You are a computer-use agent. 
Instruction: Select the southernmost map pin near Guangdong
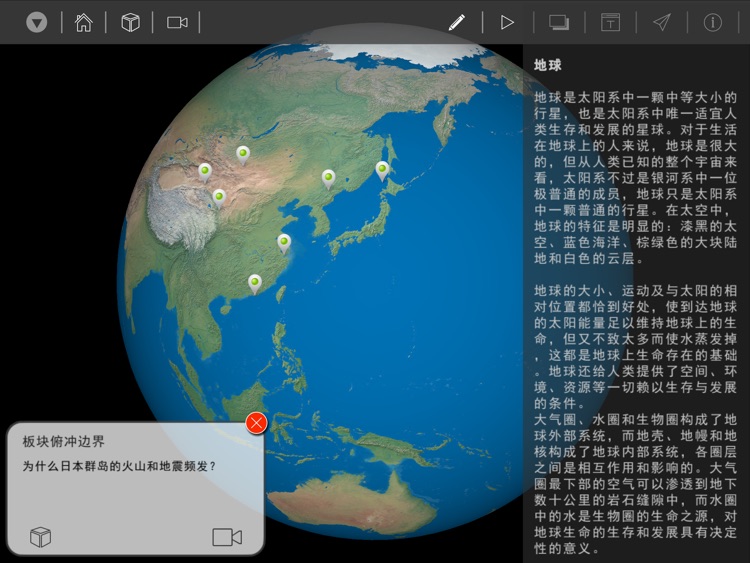tap(255, 284)
